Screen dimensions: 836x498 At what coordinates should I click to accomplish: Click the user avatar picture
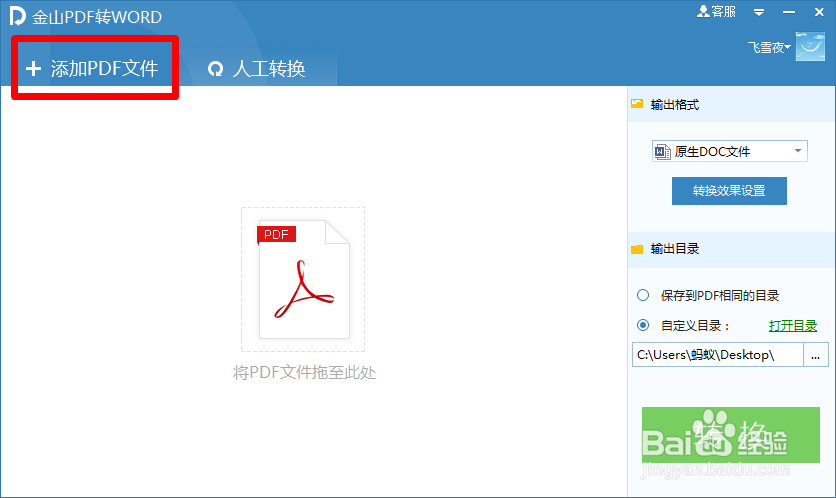point(810,46)
